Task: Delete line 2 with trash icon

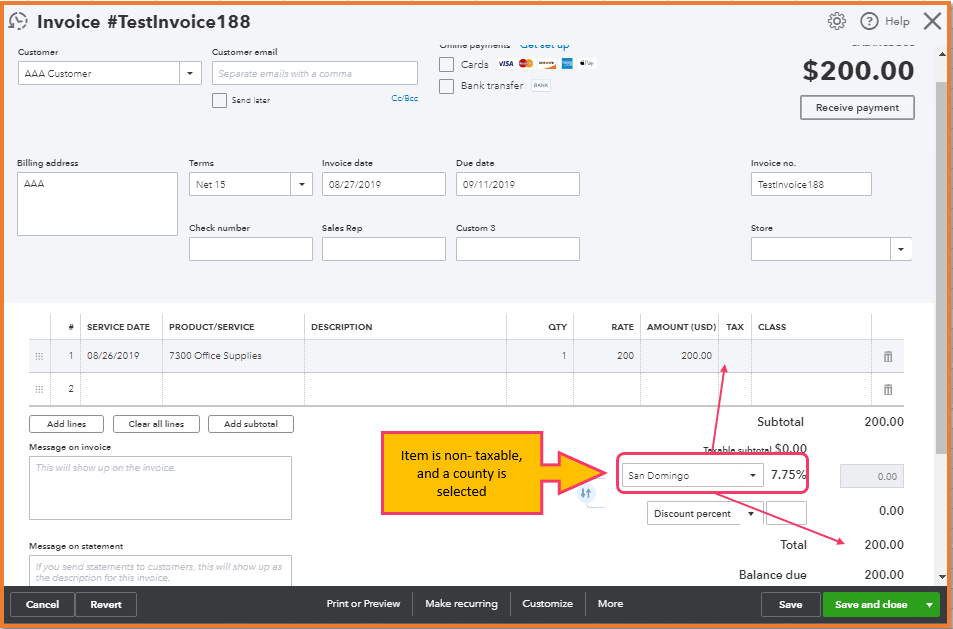Action: [888, 390]
